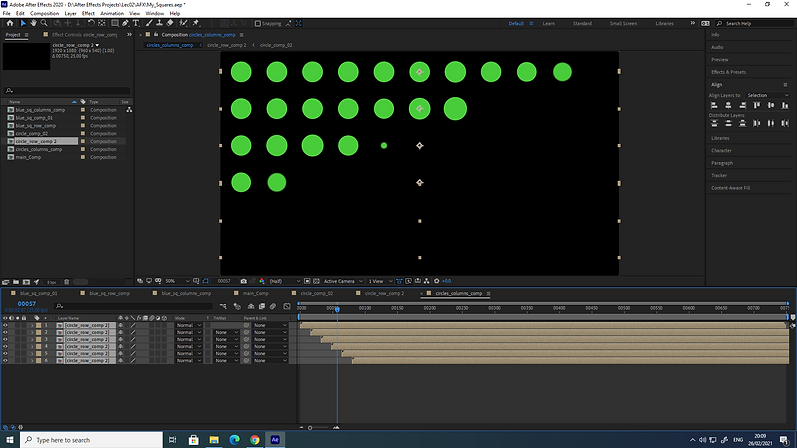Open the Active Camera dropdown
The image size is (797, 448).
pyautogui.click(x=343, y=281)
